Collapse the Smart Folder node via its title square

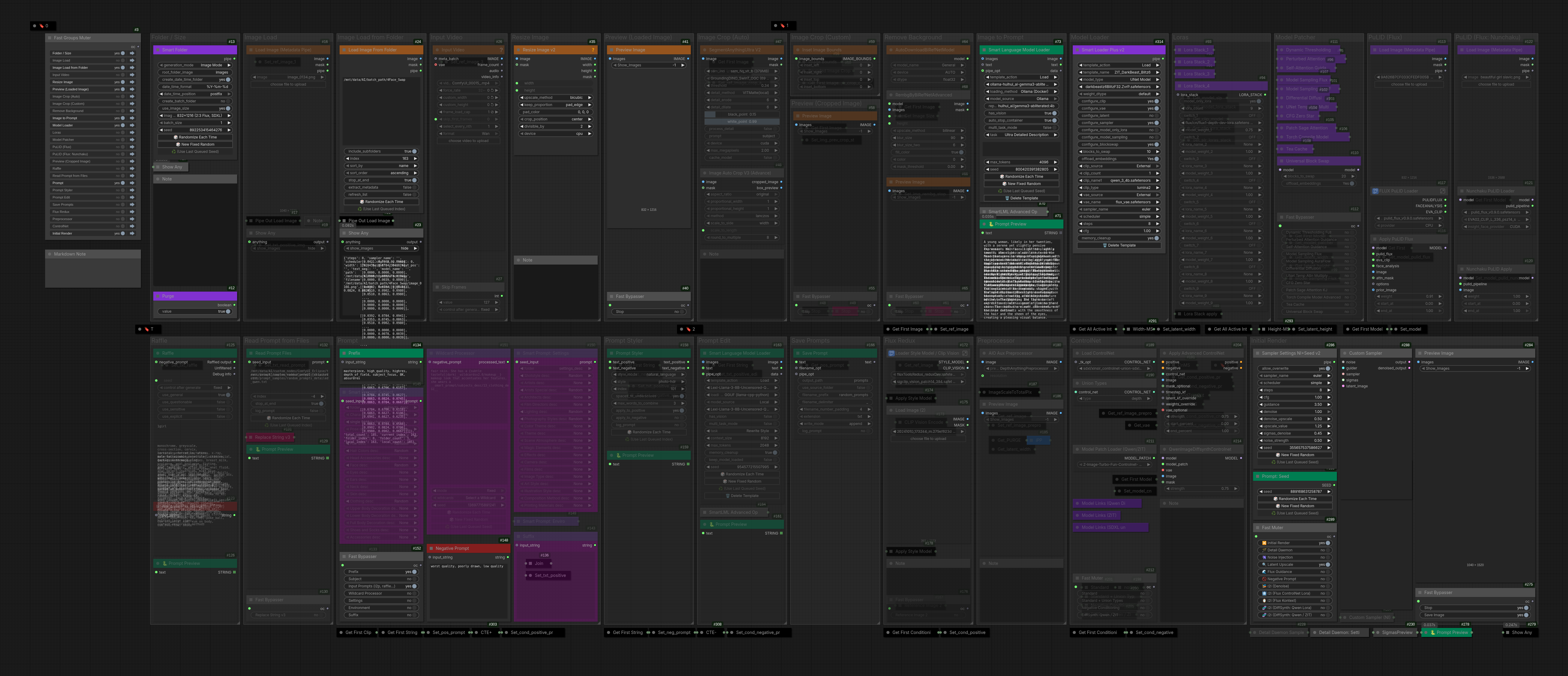coord(157,50)
